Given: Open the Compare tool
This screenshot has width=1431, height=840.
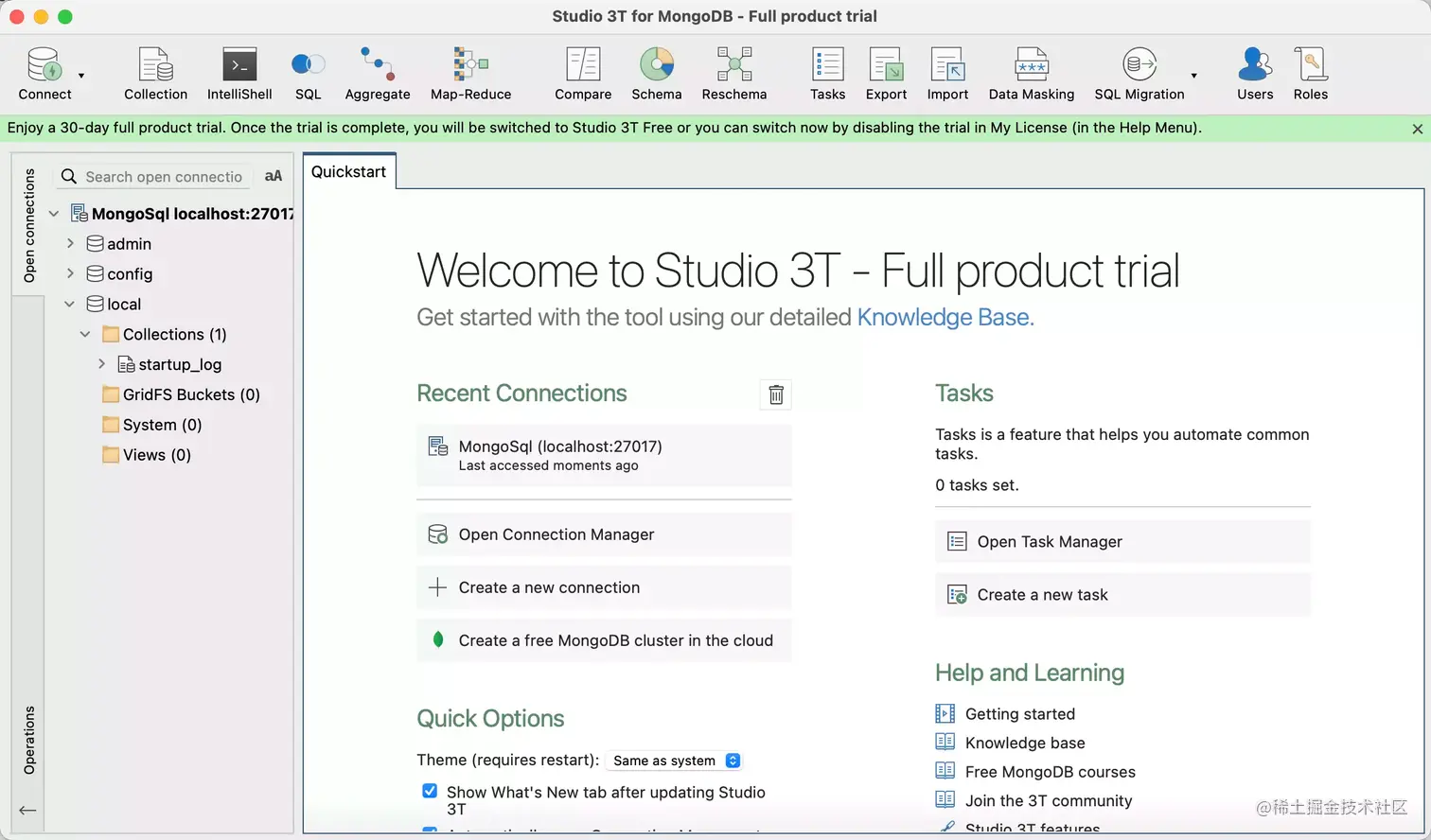Looking at the screenshot, I should coord(583,73).
